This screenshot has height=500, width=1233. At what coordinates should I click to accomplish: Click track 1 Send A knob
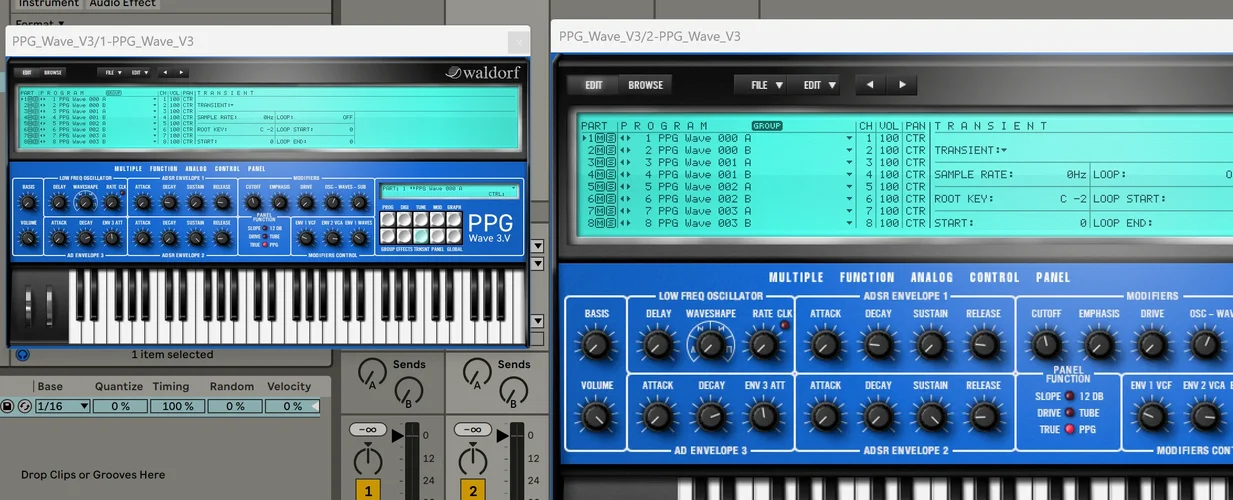click(x=372, y=372)
